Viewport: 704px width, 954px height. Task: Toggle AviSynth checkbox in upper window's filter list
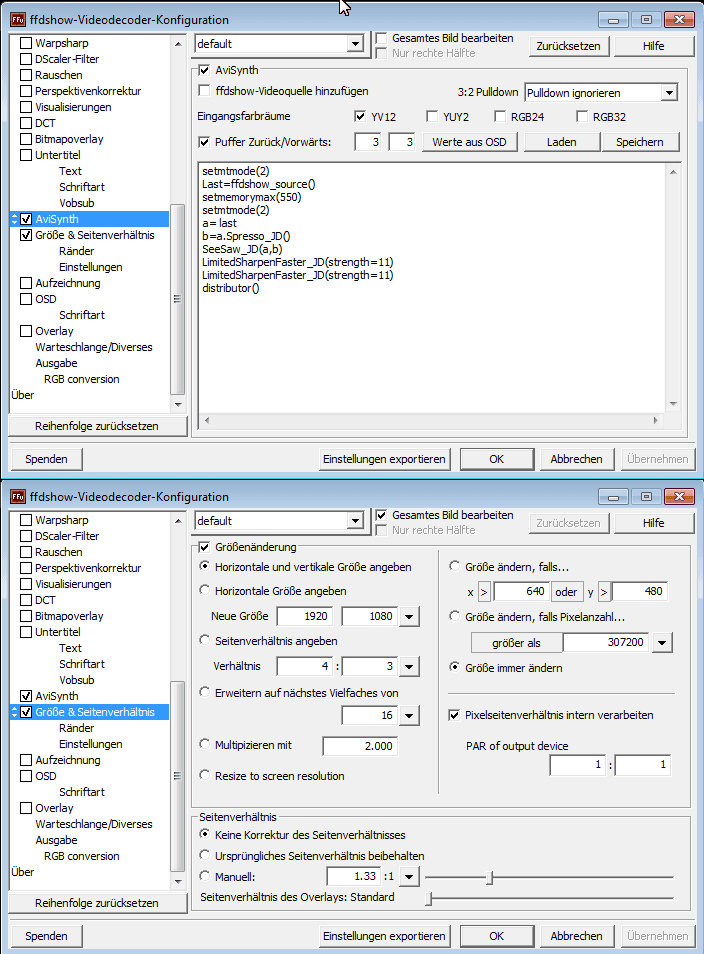[x=26, y=219]
